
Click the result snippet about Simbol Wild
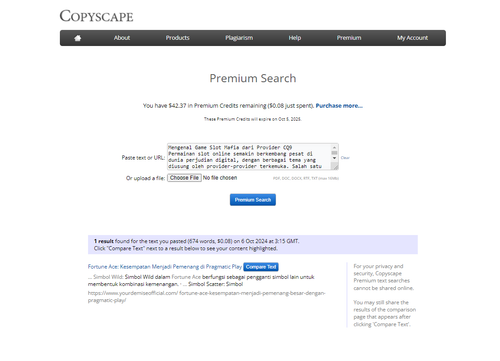click(201, 280)
